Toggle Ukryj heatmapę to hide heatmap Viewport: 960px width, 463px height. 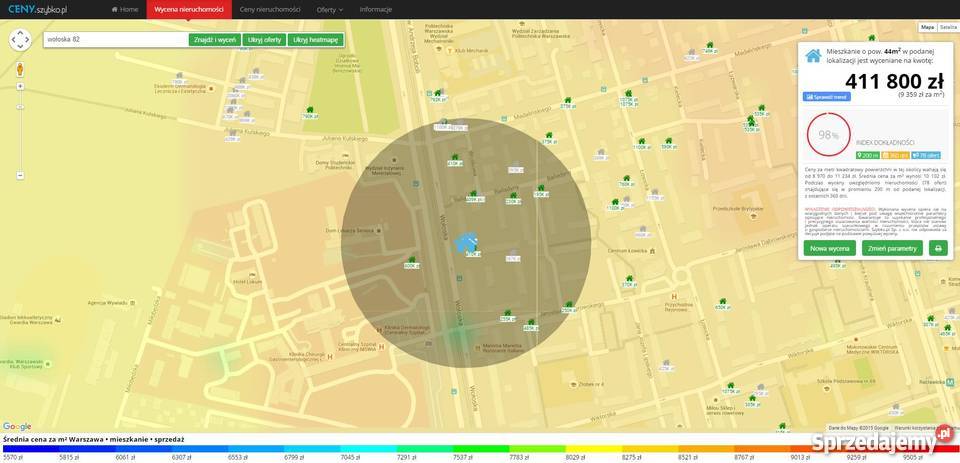(315, 40)
